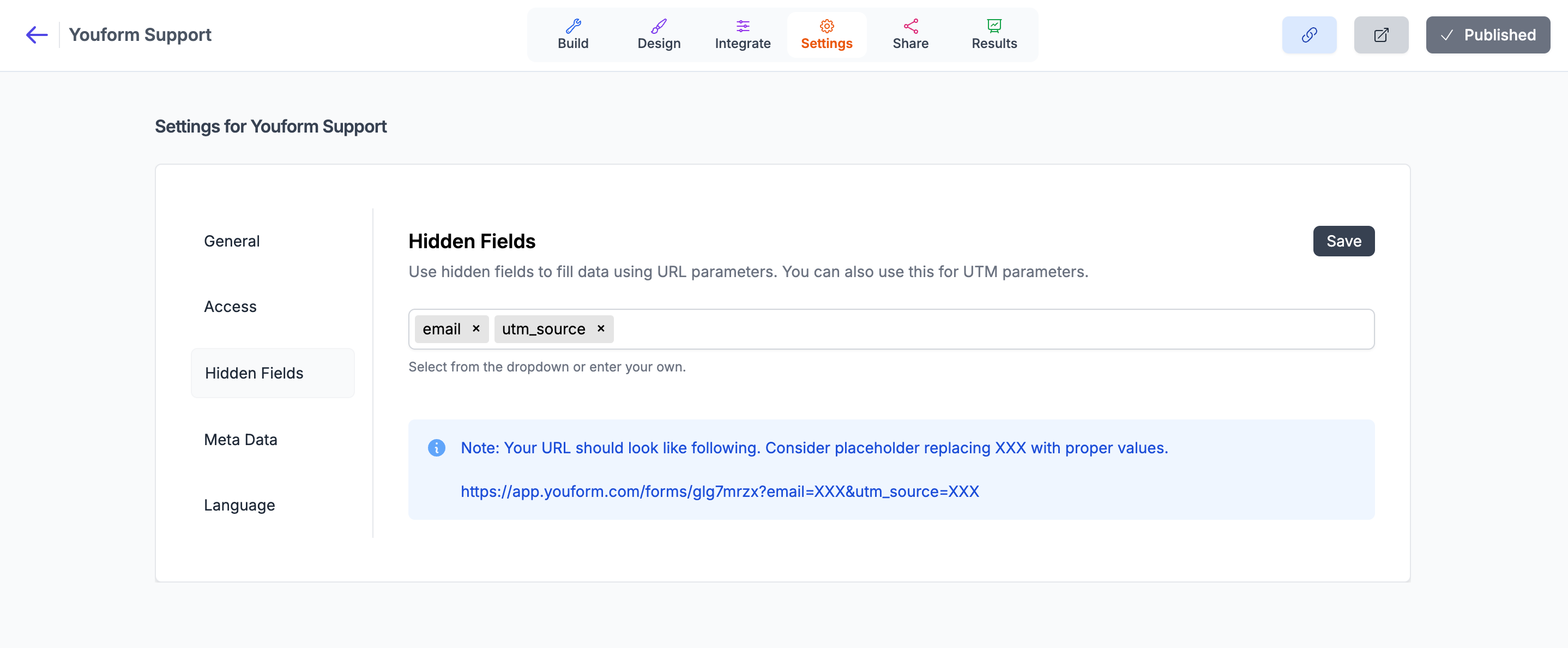The width and height of the screenshot is (1568, 648).
Task: Click the 'Settings for Youform Support' heading
Action: tap(270, 126)
